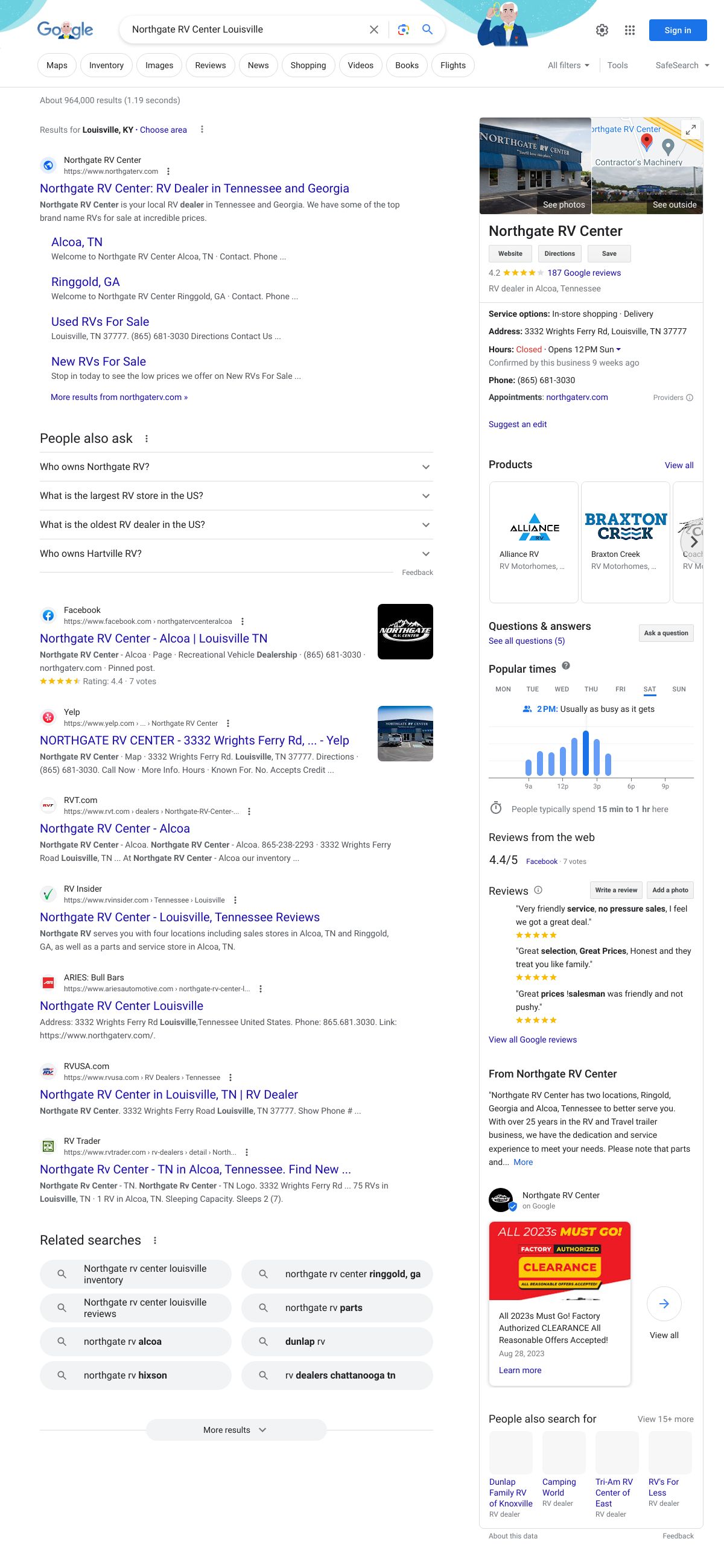
Task: Show next business post with arrow
Action: tap(664, 1303)
